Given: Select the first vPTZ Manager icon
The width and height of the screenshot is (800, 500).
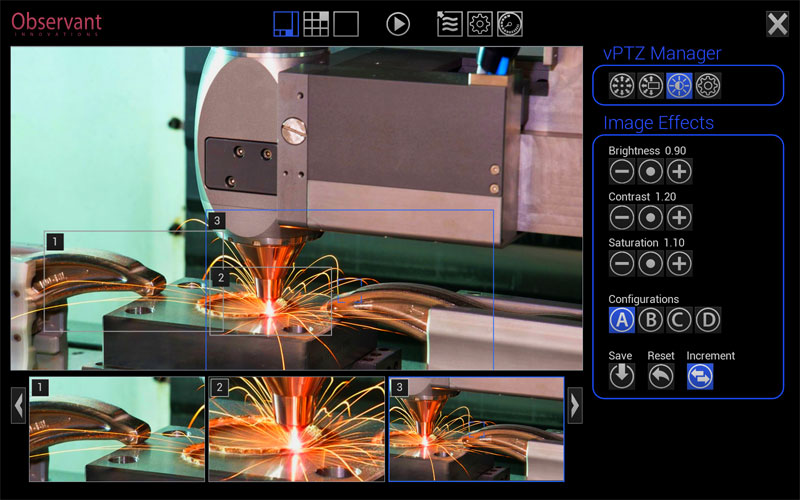Looking at the screenshot, I should pyautogui.click(x=622, y=85).
